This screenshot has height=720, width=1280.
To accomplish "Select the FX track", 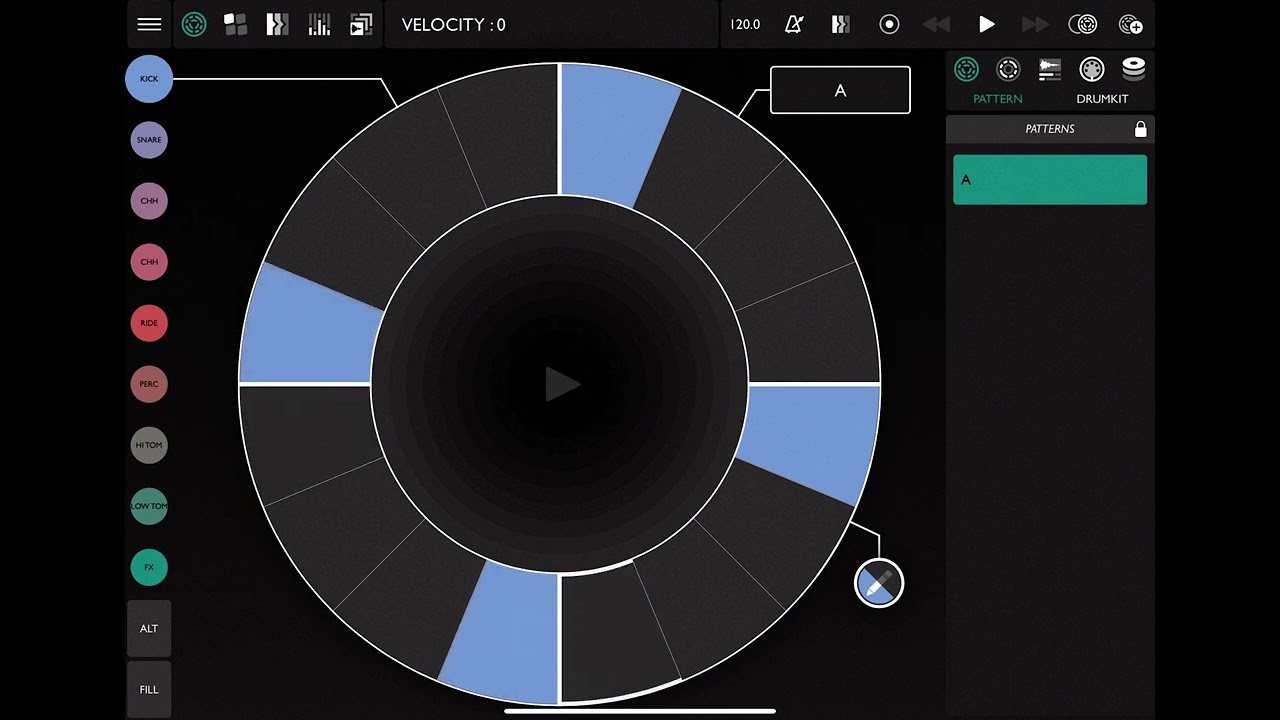I will tap(149, 567).
